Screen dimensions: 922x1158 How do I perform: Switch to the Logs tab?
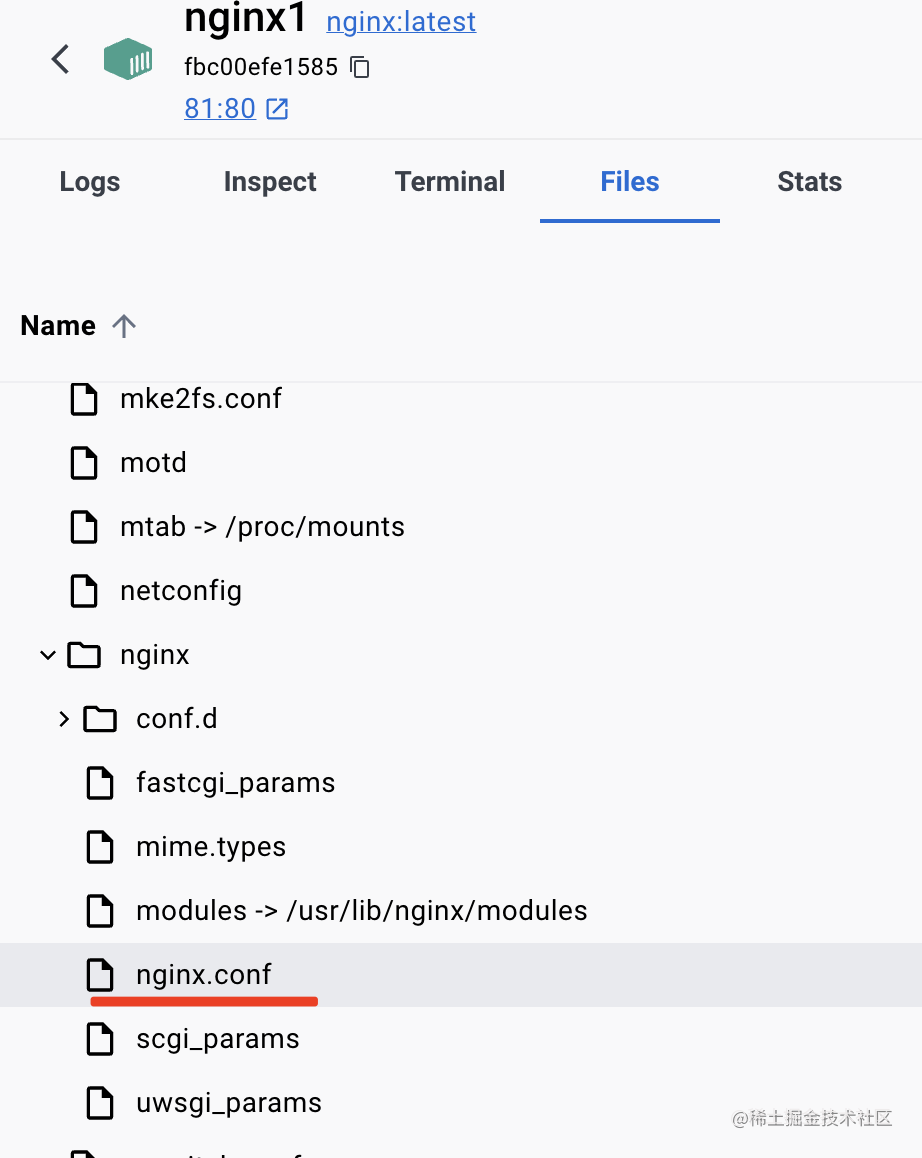[90, 182]
